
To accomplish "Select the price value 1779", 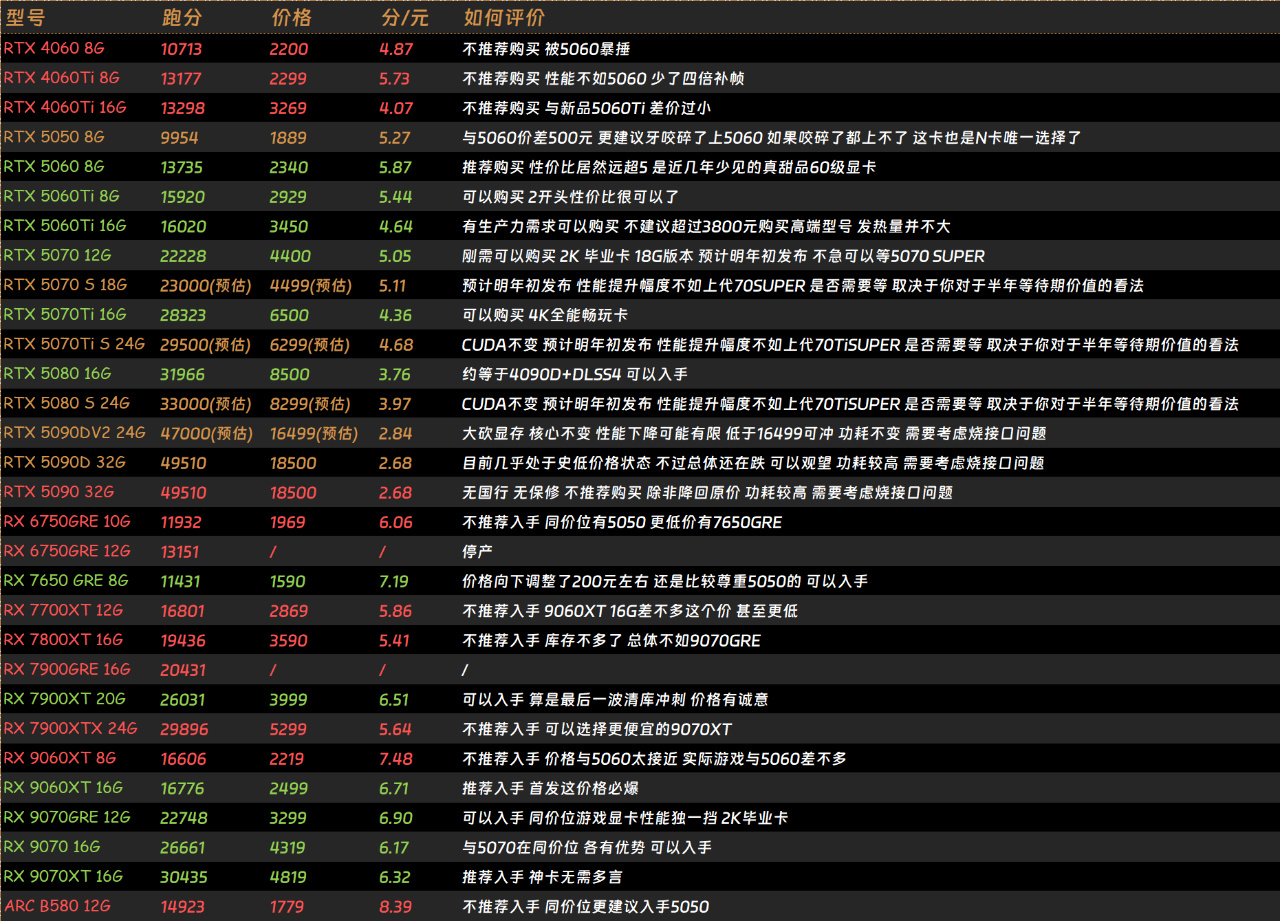I will 288,907.
